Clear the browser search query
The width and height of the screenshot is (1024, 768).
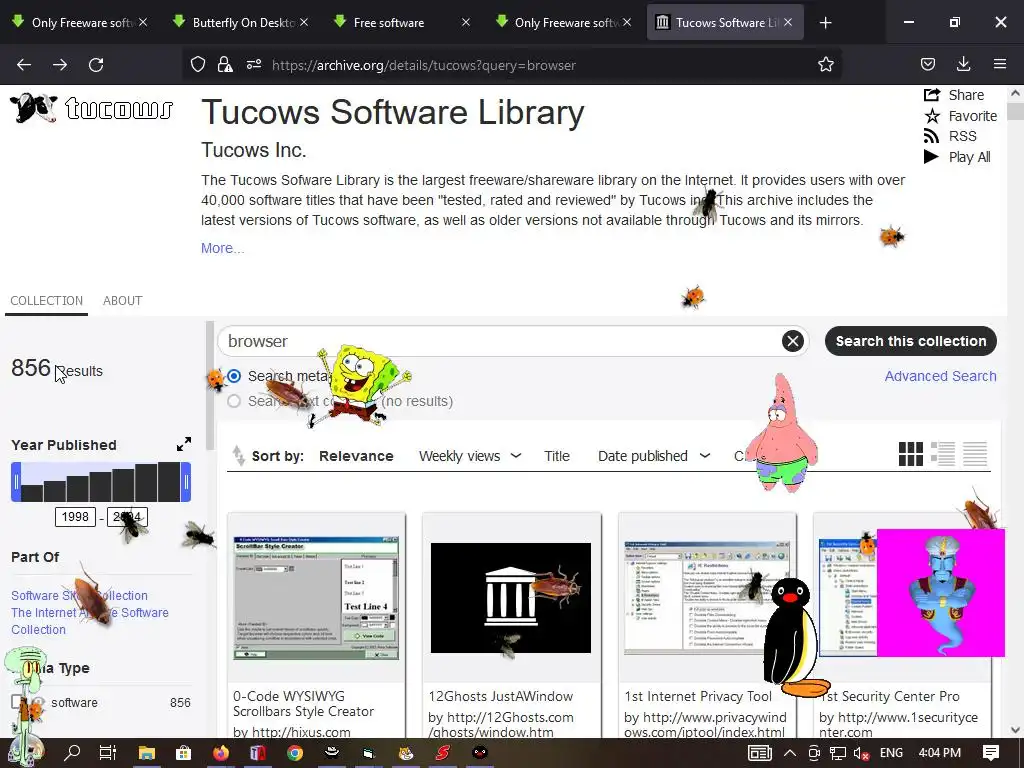793,341
